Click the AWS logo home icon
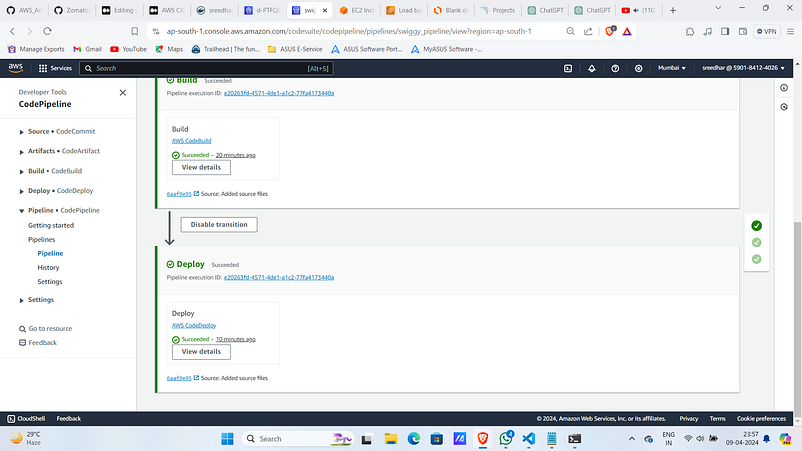 coord(16,68)
